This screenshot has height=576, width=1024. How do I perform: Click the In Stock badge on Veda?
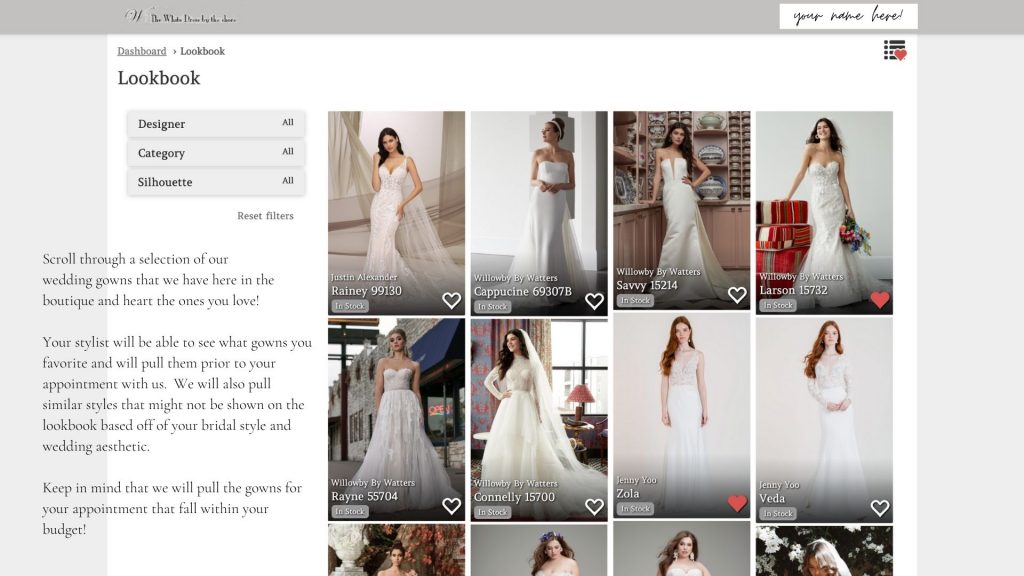click(x=777, y=513)
